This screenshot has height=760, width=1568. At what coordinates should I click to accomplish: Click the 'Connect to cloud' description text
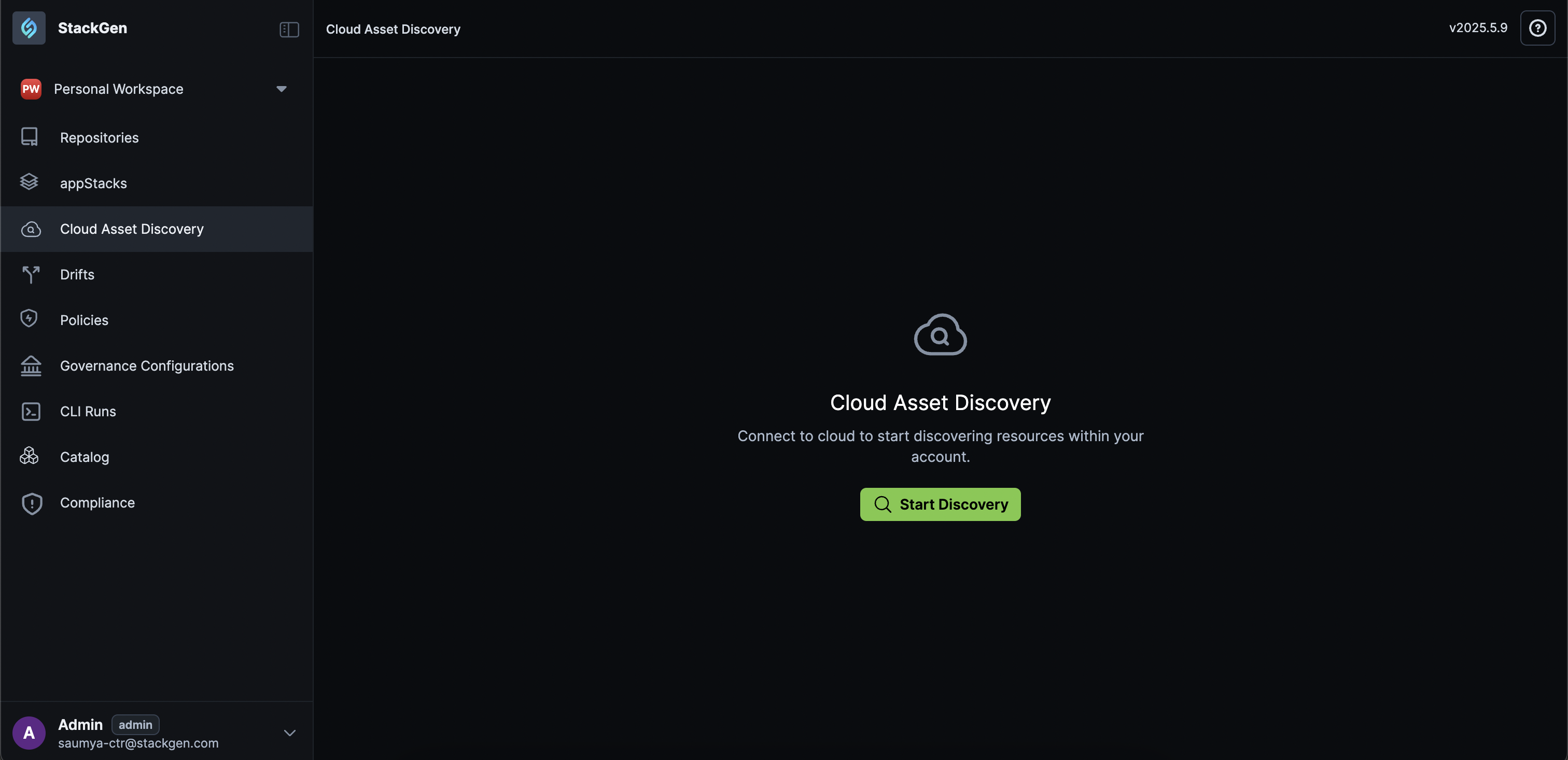click(941, 446)
